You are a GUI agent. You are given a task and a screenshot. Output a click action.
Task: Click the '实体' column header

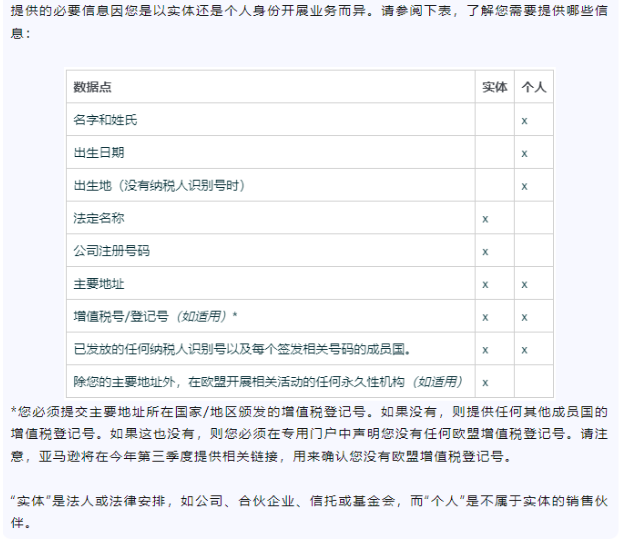click(494, 87)
